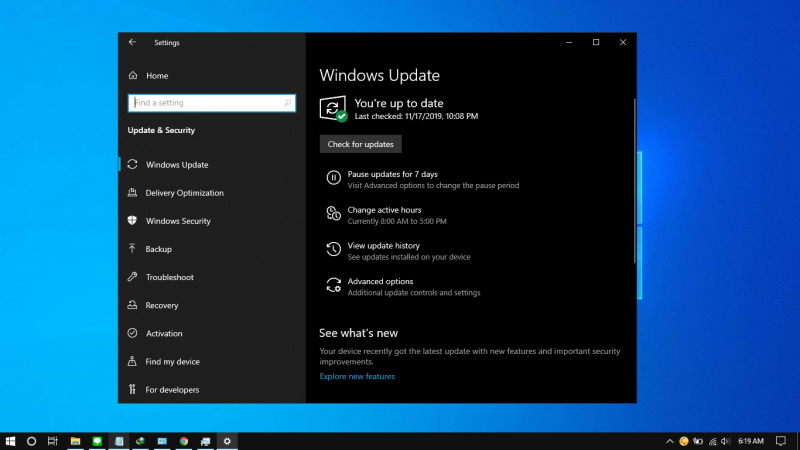
Task: Click the Activation checkmark circle icon
Action: pos(132,333)
